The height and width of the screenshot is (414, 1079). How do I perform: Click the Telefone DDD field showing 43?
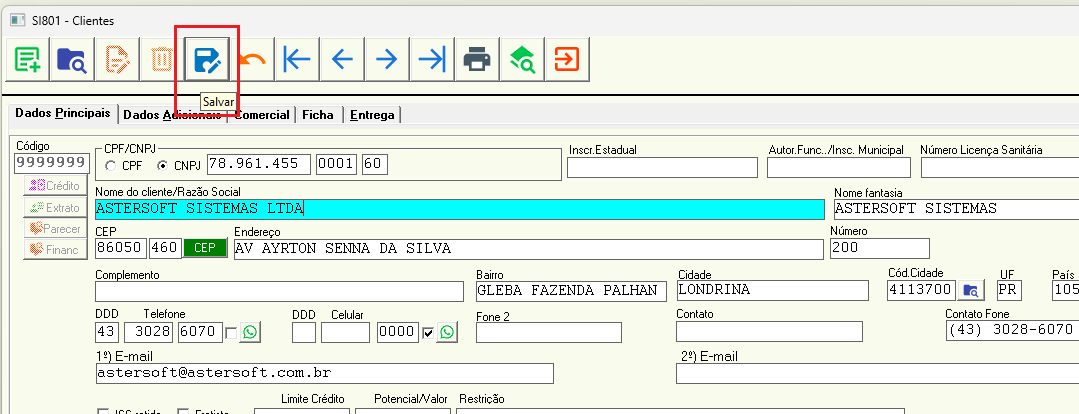tap(107, 332)
